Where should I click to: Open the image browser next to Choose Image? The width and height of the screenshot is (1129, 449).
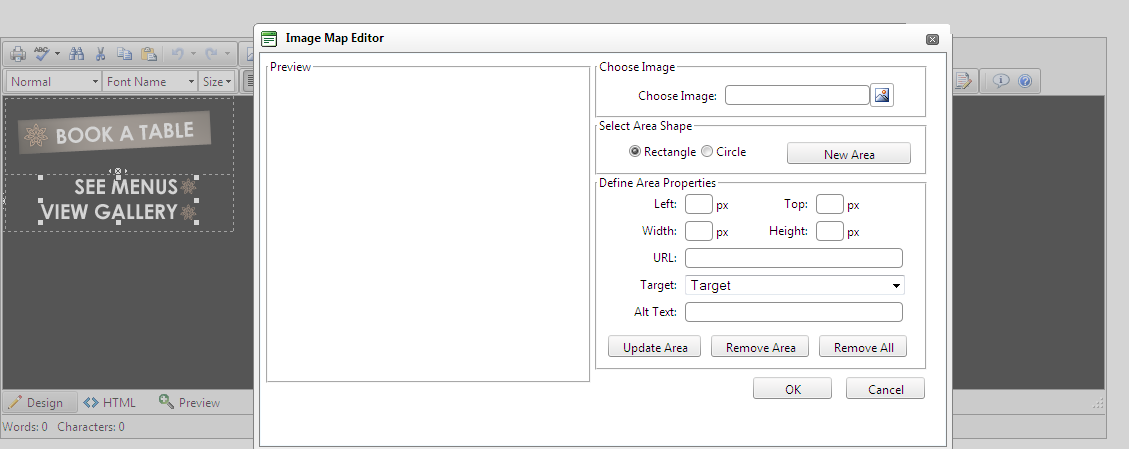[x=881, y=95]
